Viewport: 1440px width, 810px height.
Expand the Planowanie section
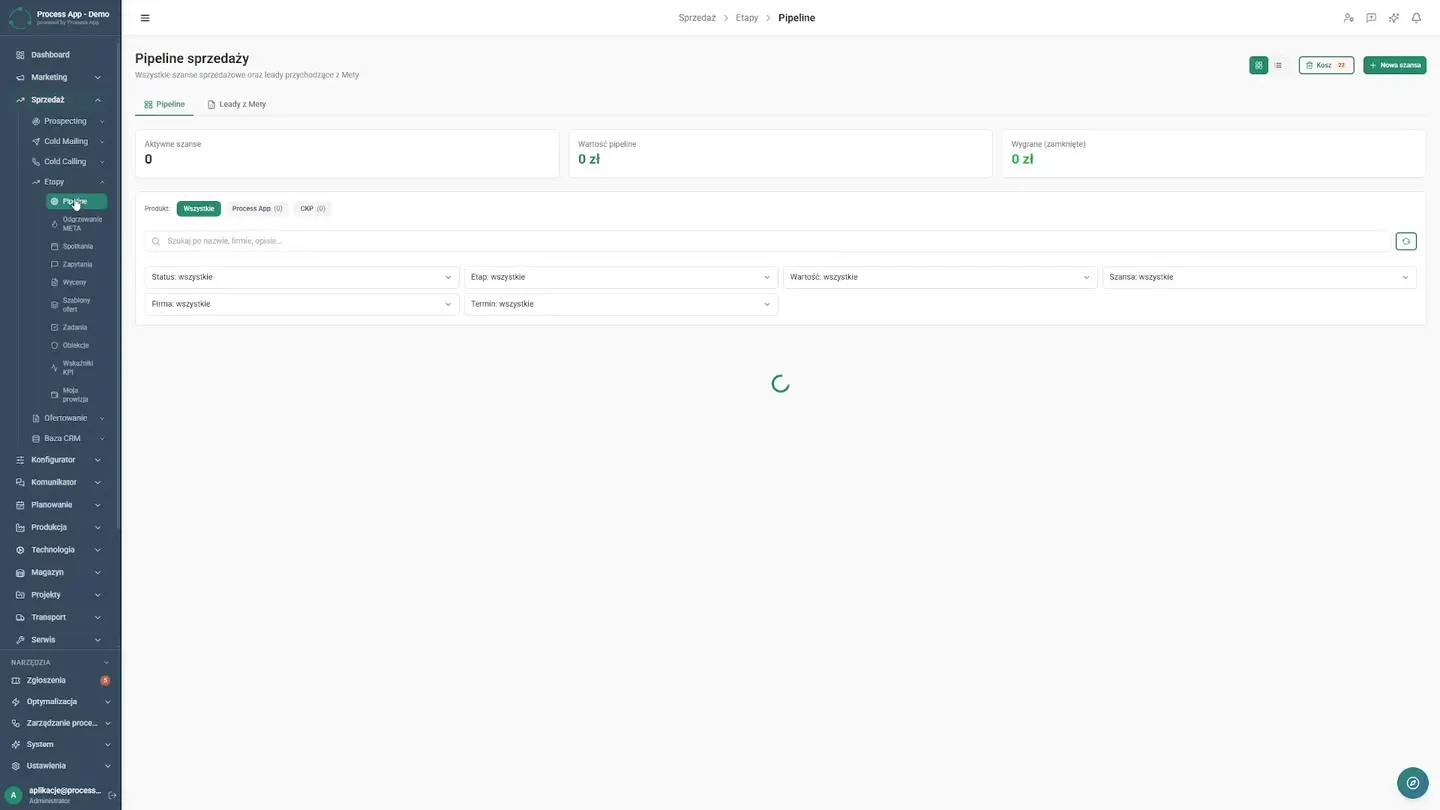(60, 505)
